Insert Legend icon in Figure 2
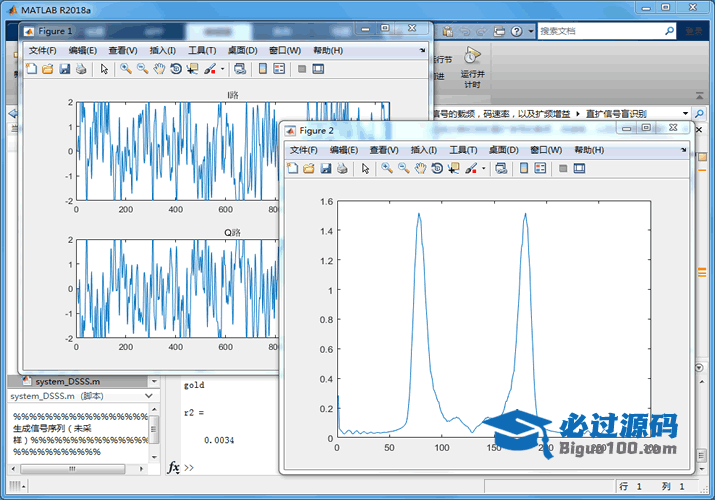The image size is (715, 500). [x=540, y=168]
